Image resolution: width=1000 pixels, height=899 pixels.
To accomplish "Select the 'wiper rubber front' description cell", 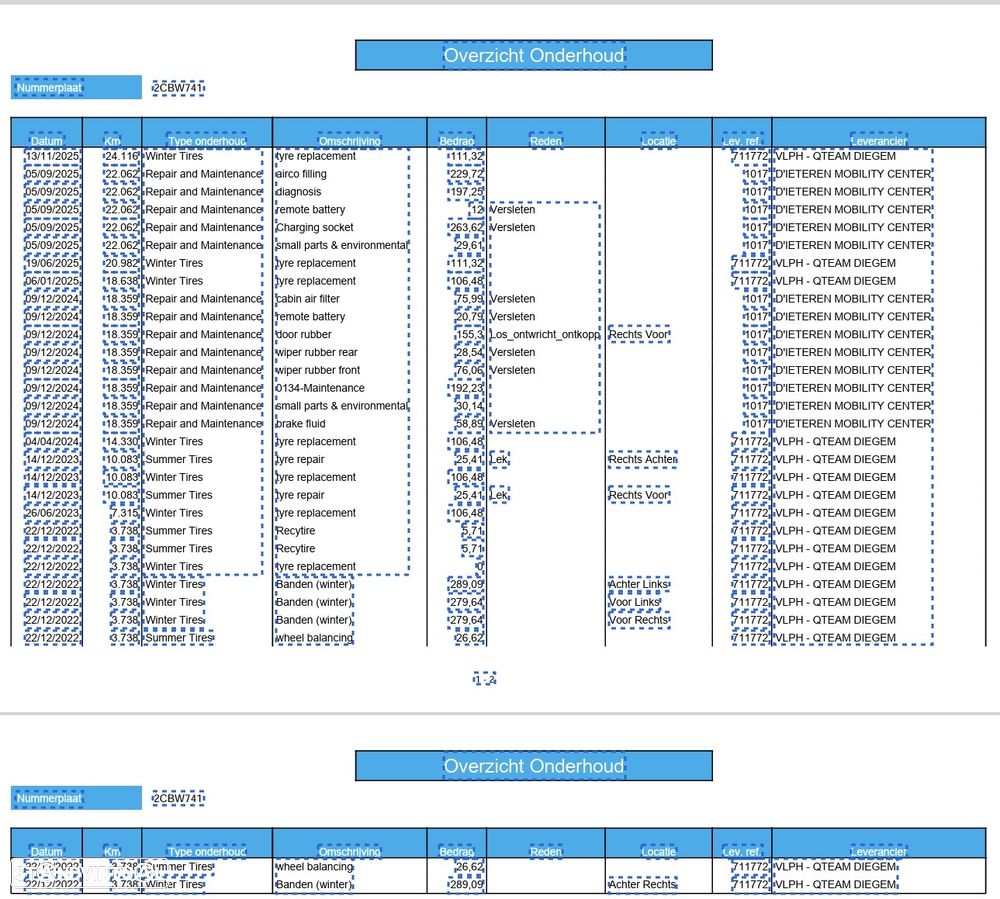I will click(x=318, y=370).
